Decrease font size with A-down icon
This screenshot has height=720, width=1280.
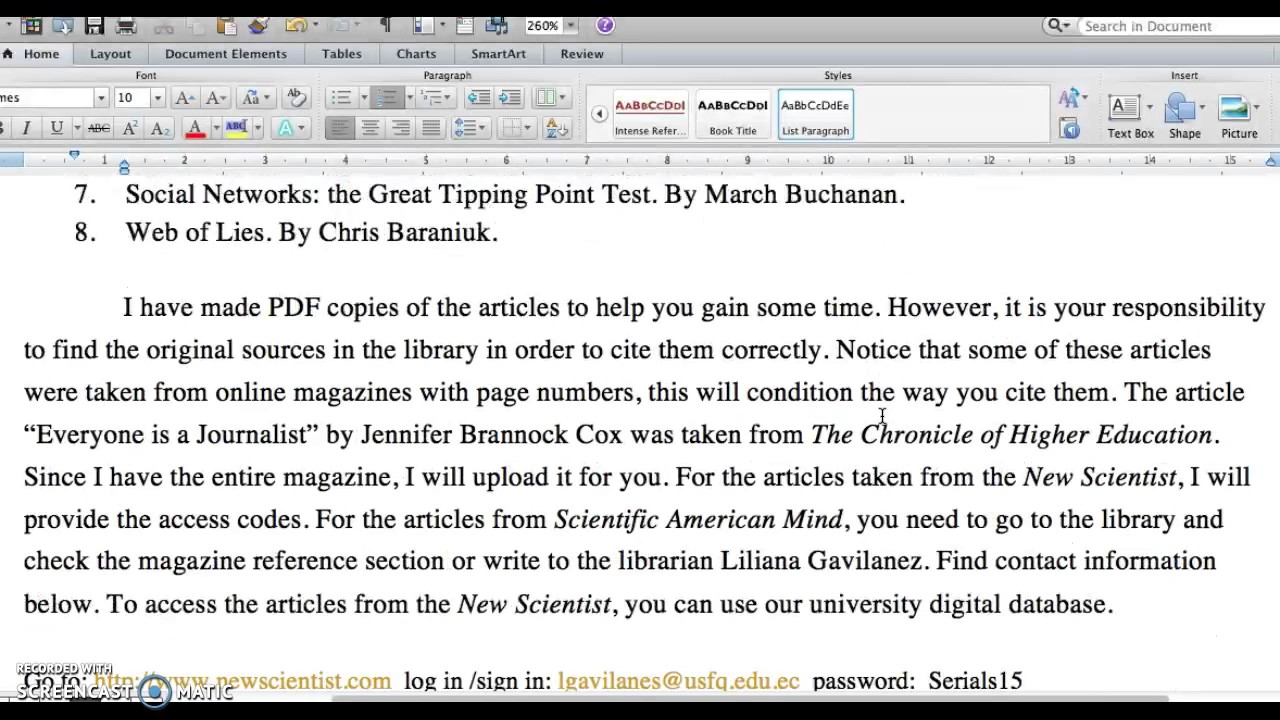pos(216,98)
